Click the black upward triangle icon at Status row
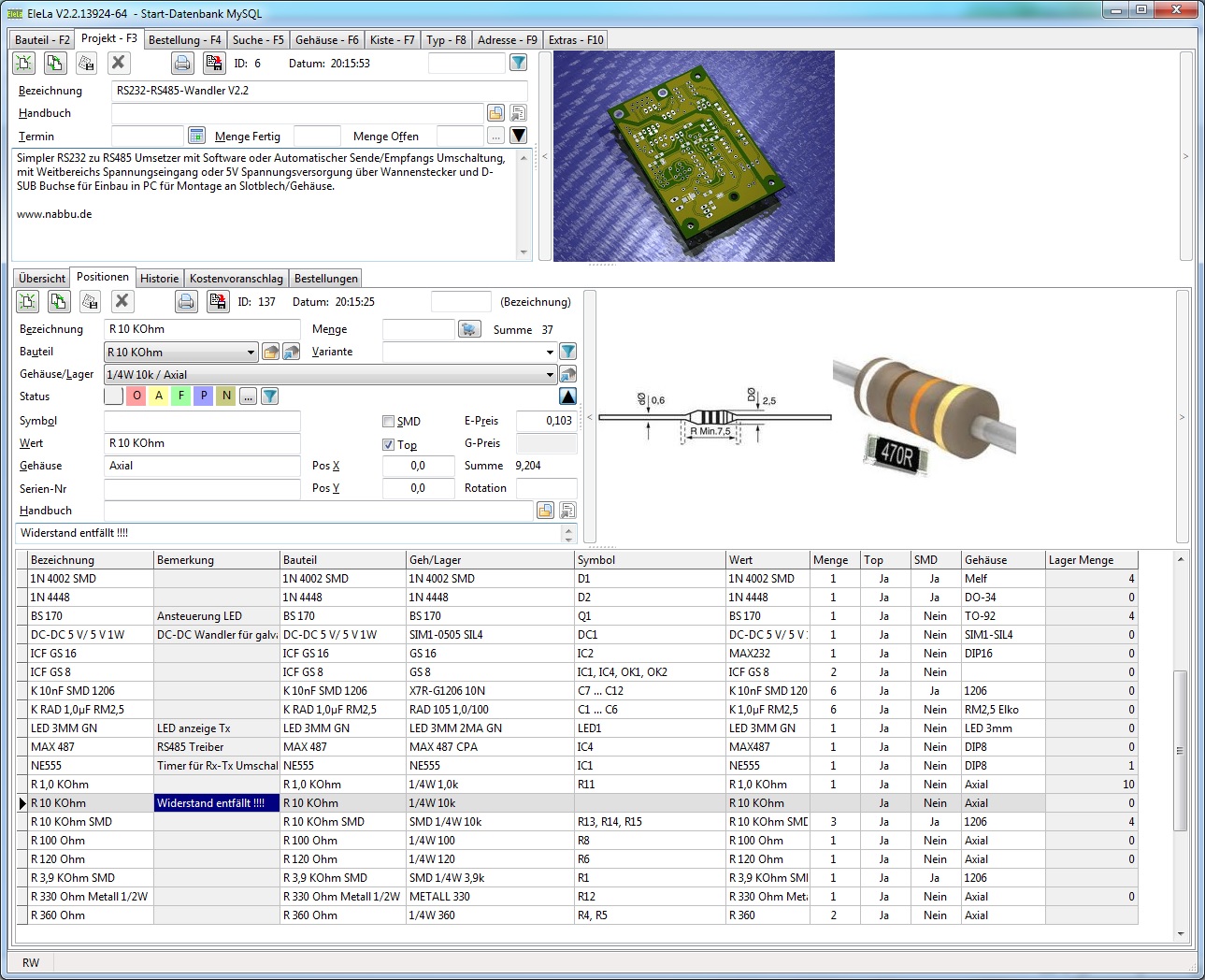Image resolution: width=1205 pixels, height=980 pixels. (567, 396)
